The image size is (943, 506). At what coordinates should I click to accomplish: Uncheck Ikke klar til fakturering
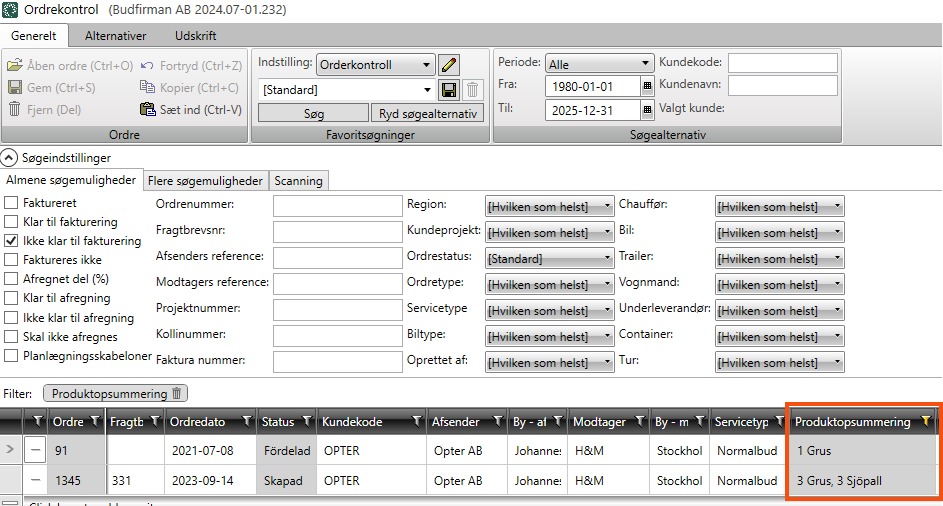click(x=12, y=241)
